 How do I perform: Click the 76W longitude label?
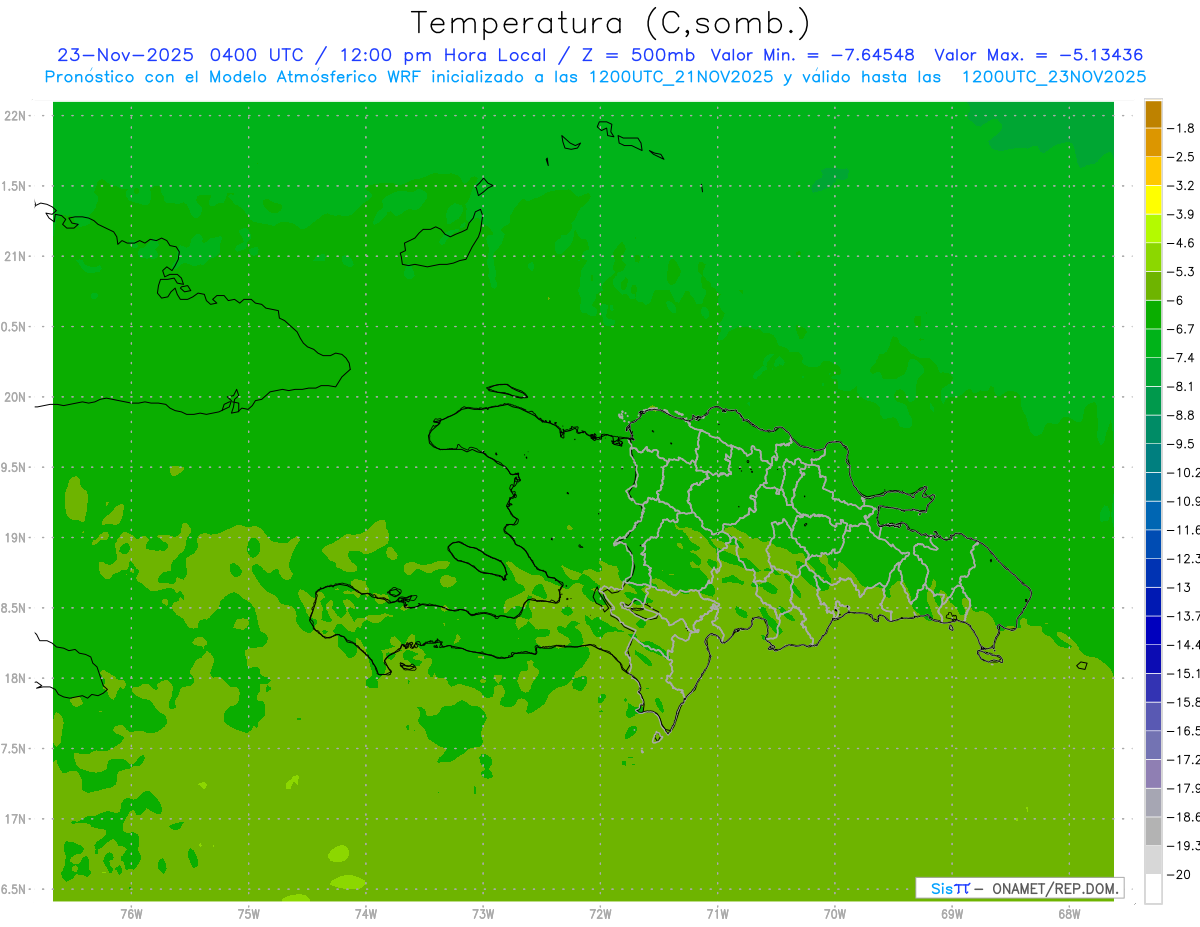click(x=130, y=914)
